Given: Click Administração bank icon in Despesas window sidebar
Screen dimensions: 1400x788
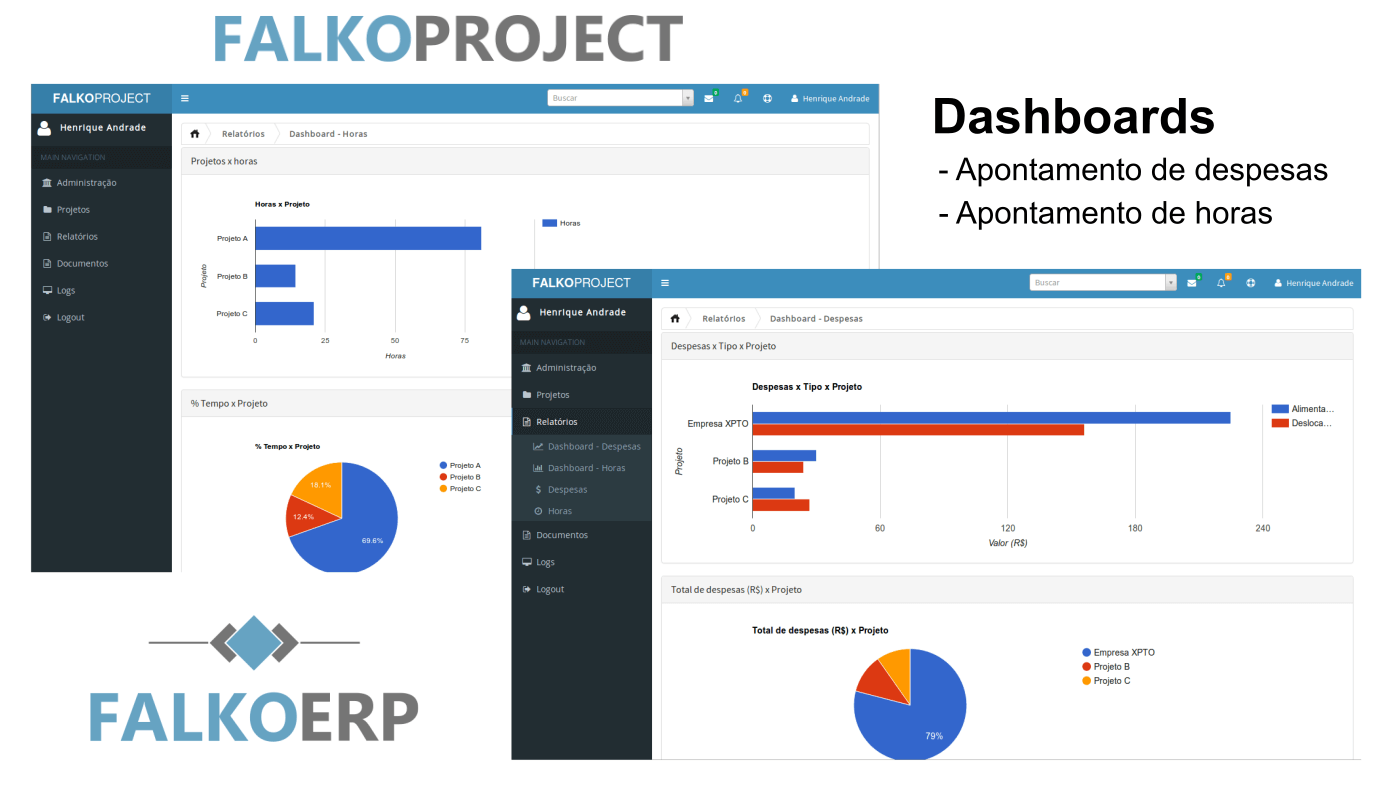Looking at the screenshot, I should click(x=527, y=368).
